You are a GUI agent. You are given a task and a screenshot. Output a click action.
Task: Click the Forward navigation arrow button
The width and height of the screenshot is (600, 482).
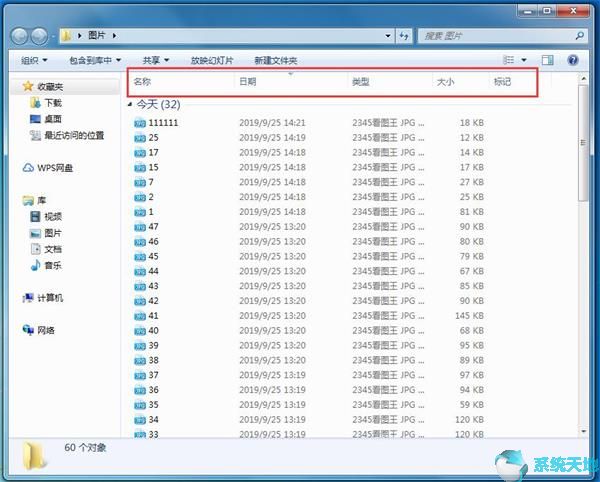(41, 35)
